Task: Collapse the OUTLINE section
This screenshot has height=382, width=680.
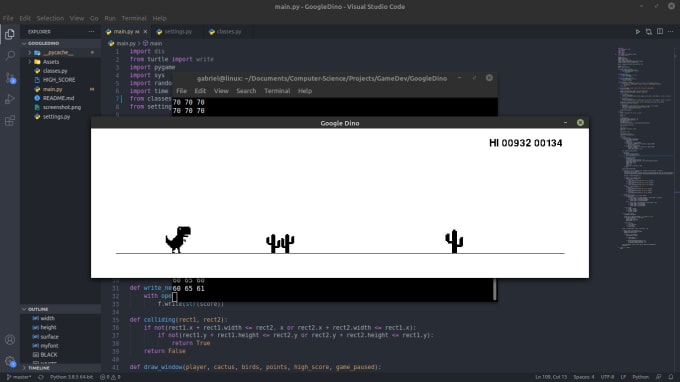Action: [61, 309]
